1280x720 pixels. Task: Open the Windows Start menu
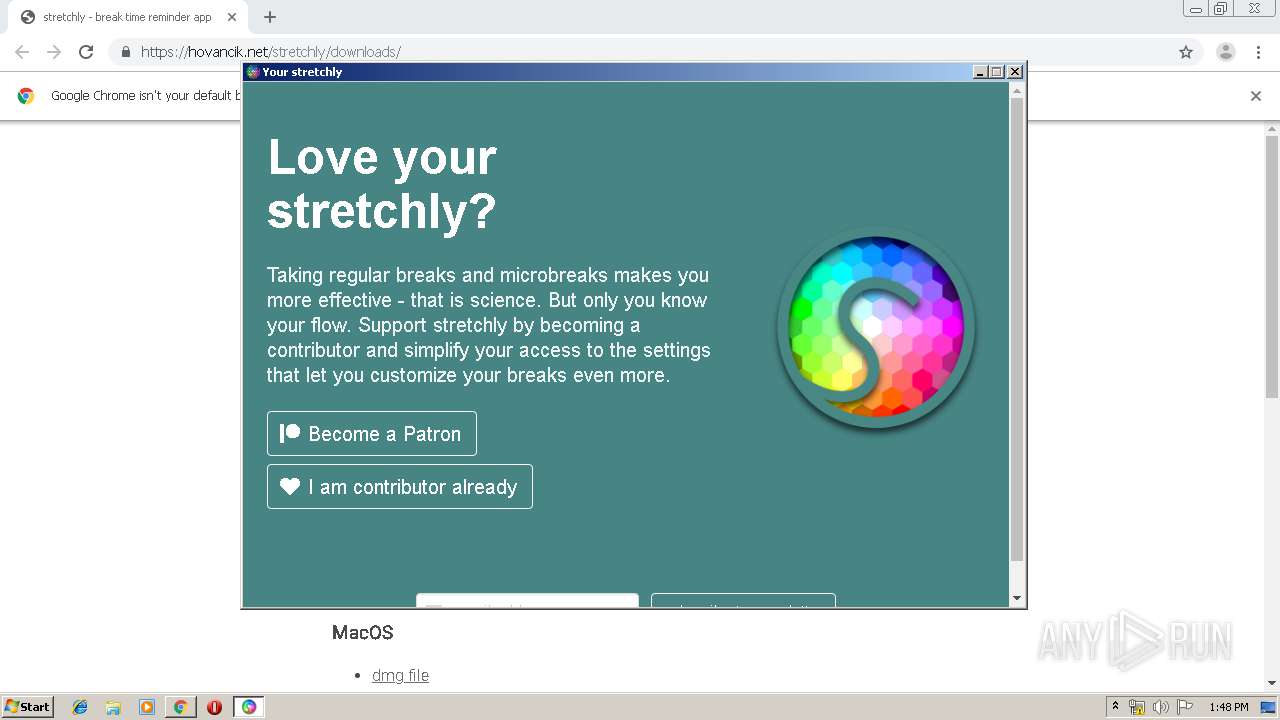[x=27, y=706]
